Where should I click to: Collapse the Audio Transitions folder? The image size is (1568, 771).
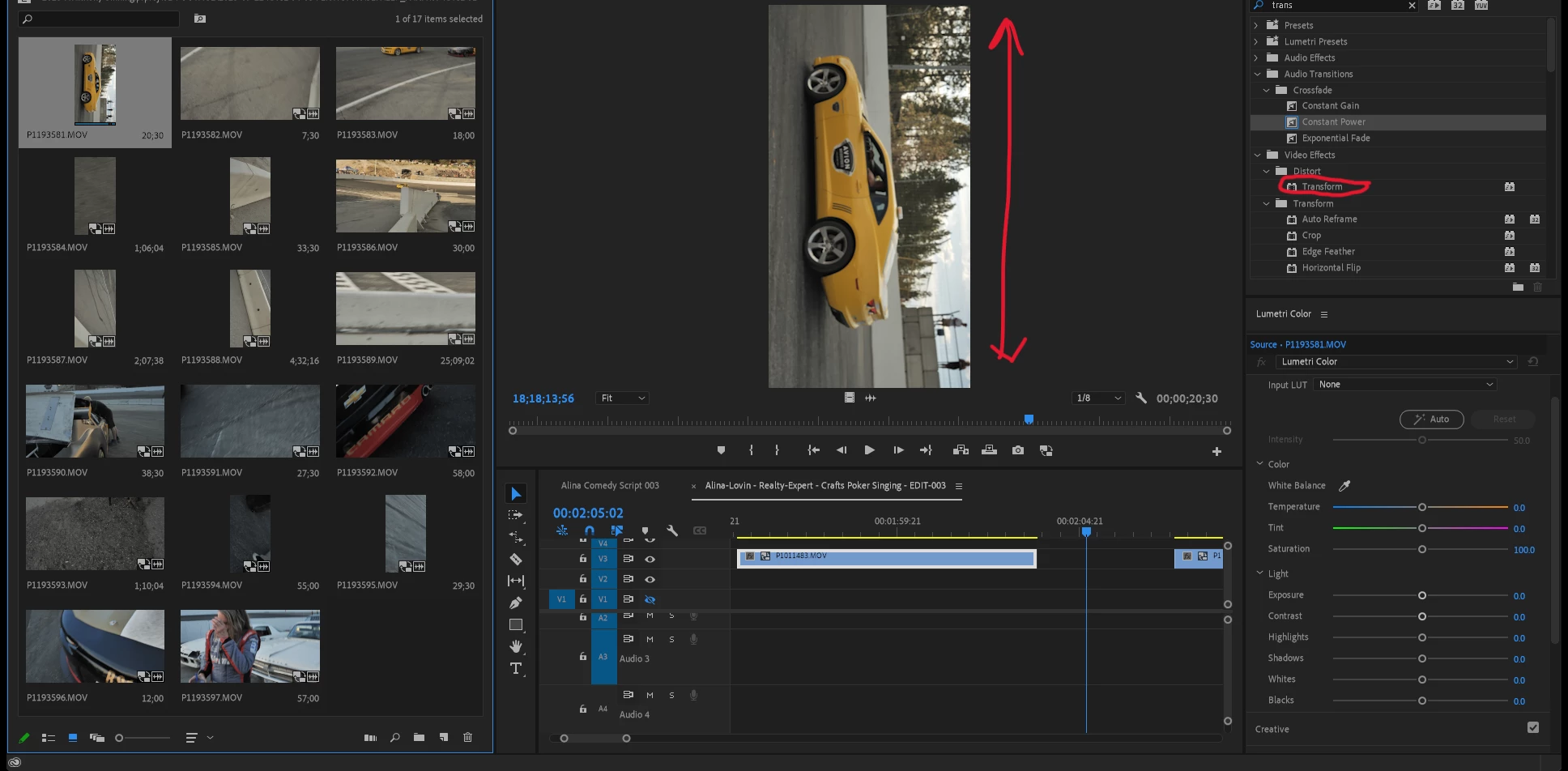[x=1257, y=74]
